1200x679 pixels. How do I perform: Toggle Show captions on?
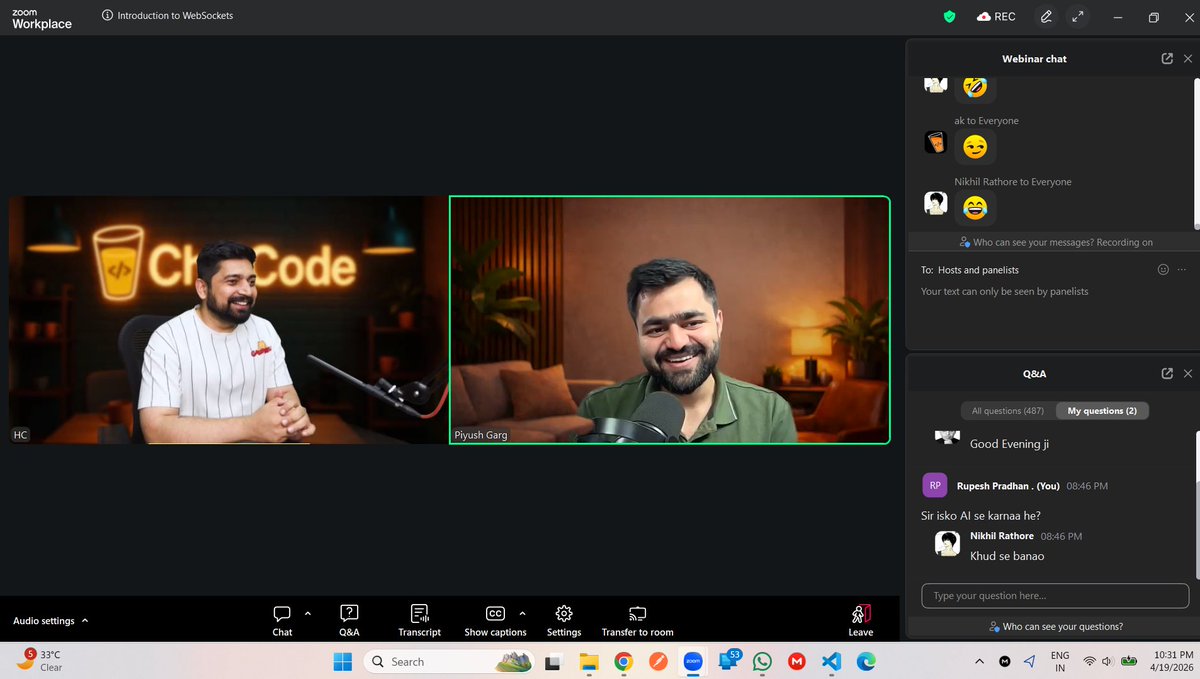(494, 619)
